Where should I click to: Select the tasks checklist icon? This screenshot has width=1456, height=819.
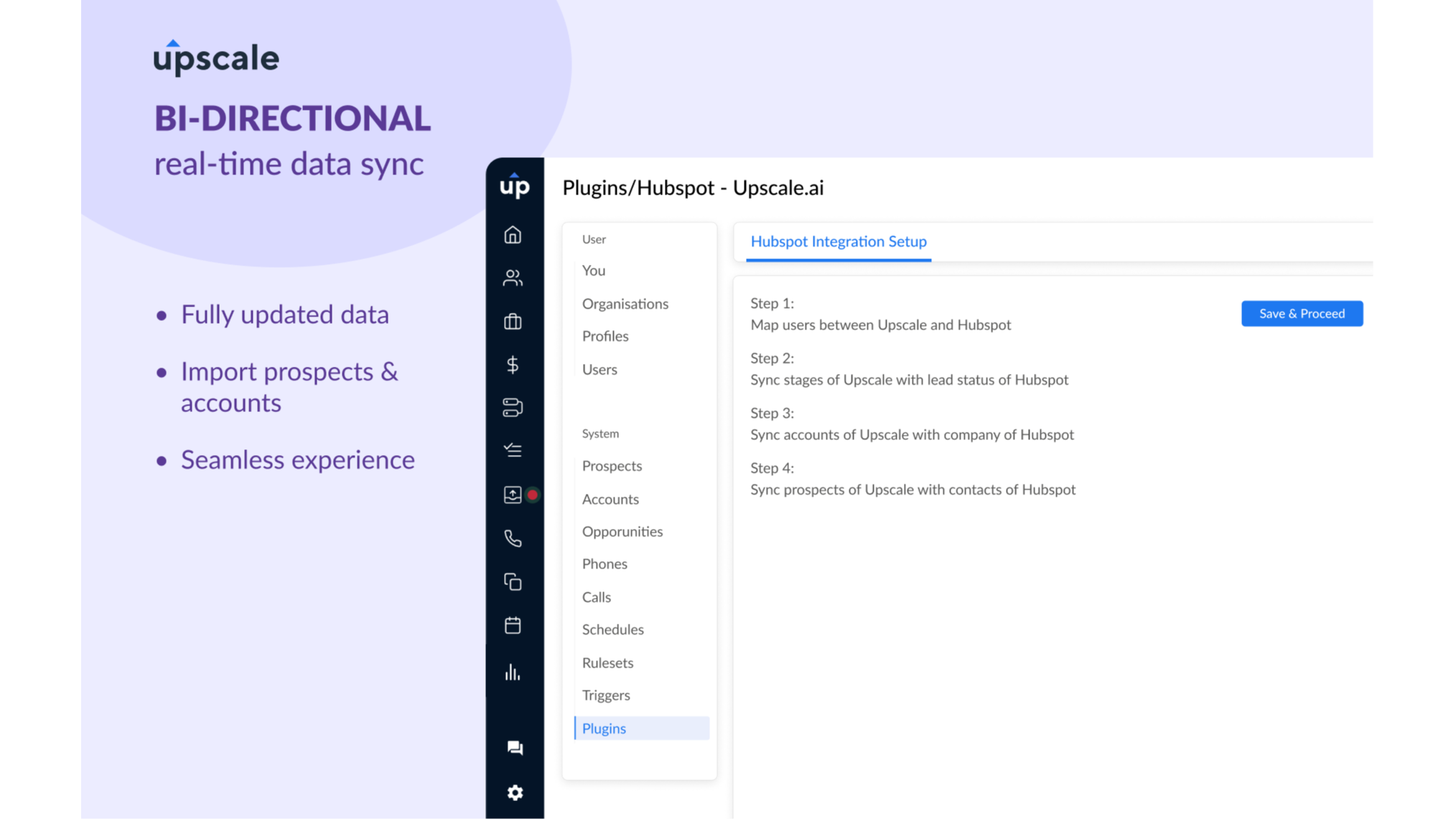513,451
